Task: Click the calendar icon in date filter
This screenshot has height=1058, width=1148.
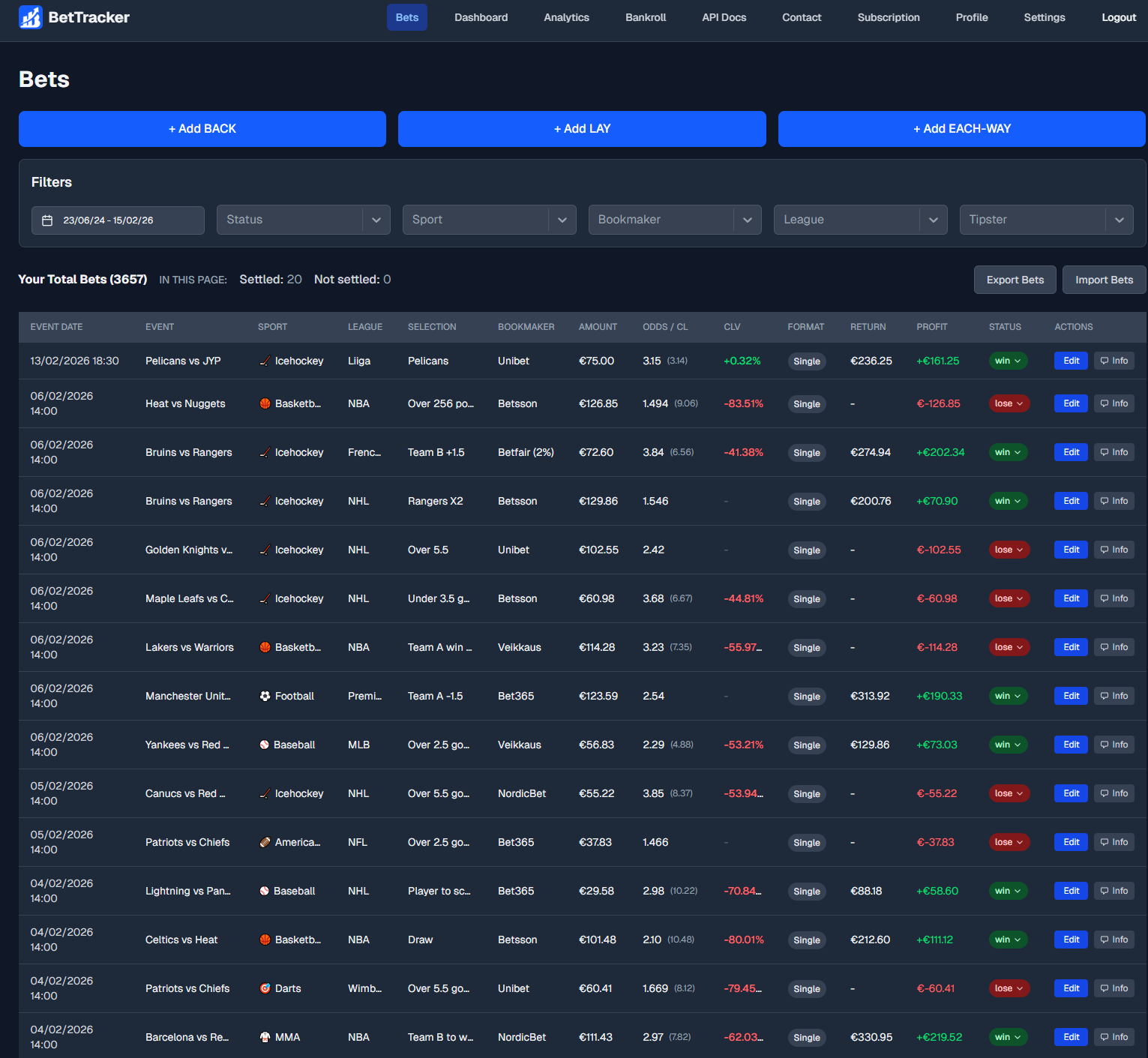Action: [x=47, y=220]
